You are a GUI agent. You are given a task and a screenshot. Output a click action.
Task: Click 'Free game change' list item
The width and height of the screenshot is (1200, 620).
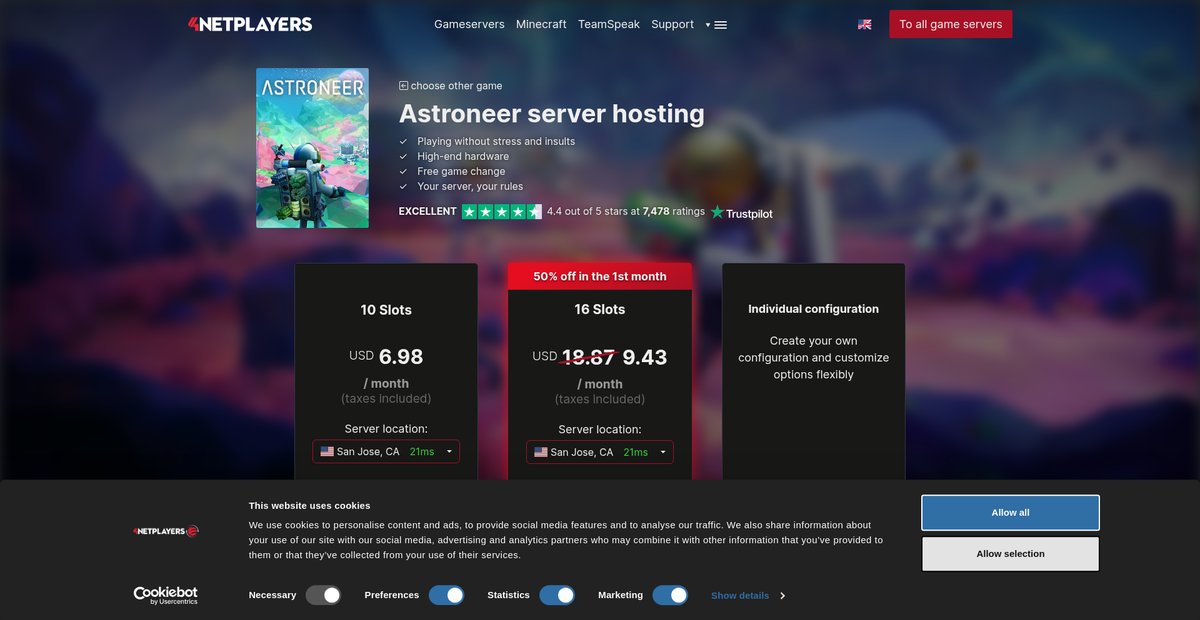point(461,171)
